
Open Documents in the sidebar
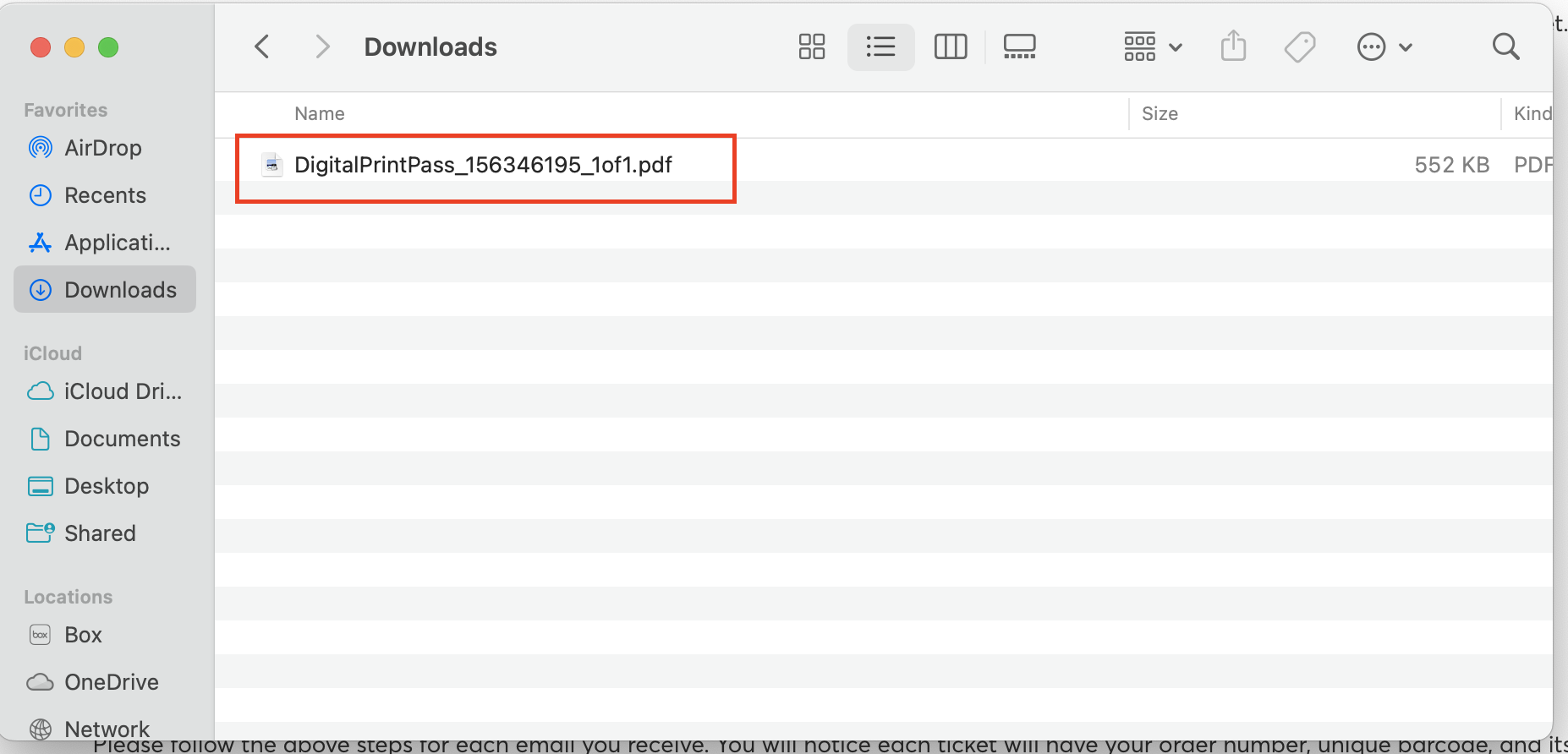point(105,439)
